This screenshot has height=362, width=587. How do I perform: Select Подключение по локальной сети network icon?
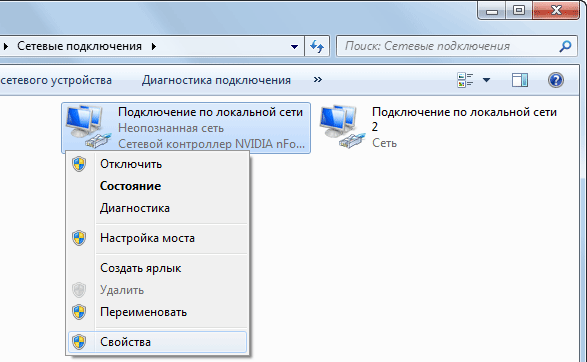click(88, 127)
